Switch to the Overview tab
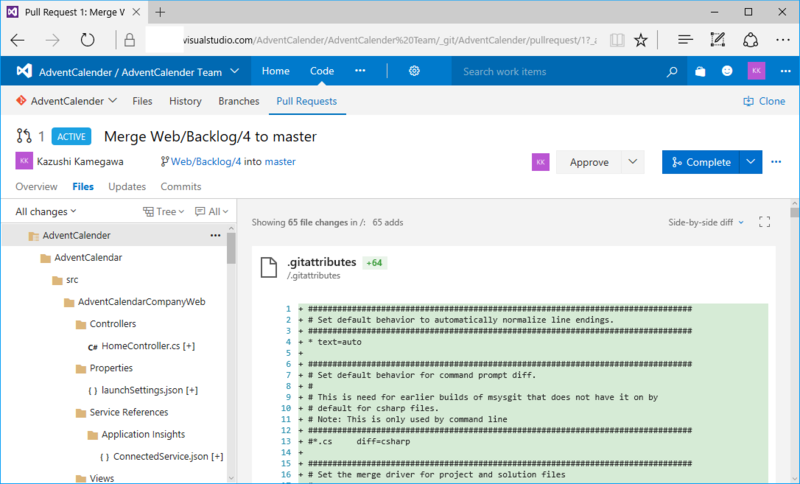Viewport: 800px width, 484px height. 36,187
